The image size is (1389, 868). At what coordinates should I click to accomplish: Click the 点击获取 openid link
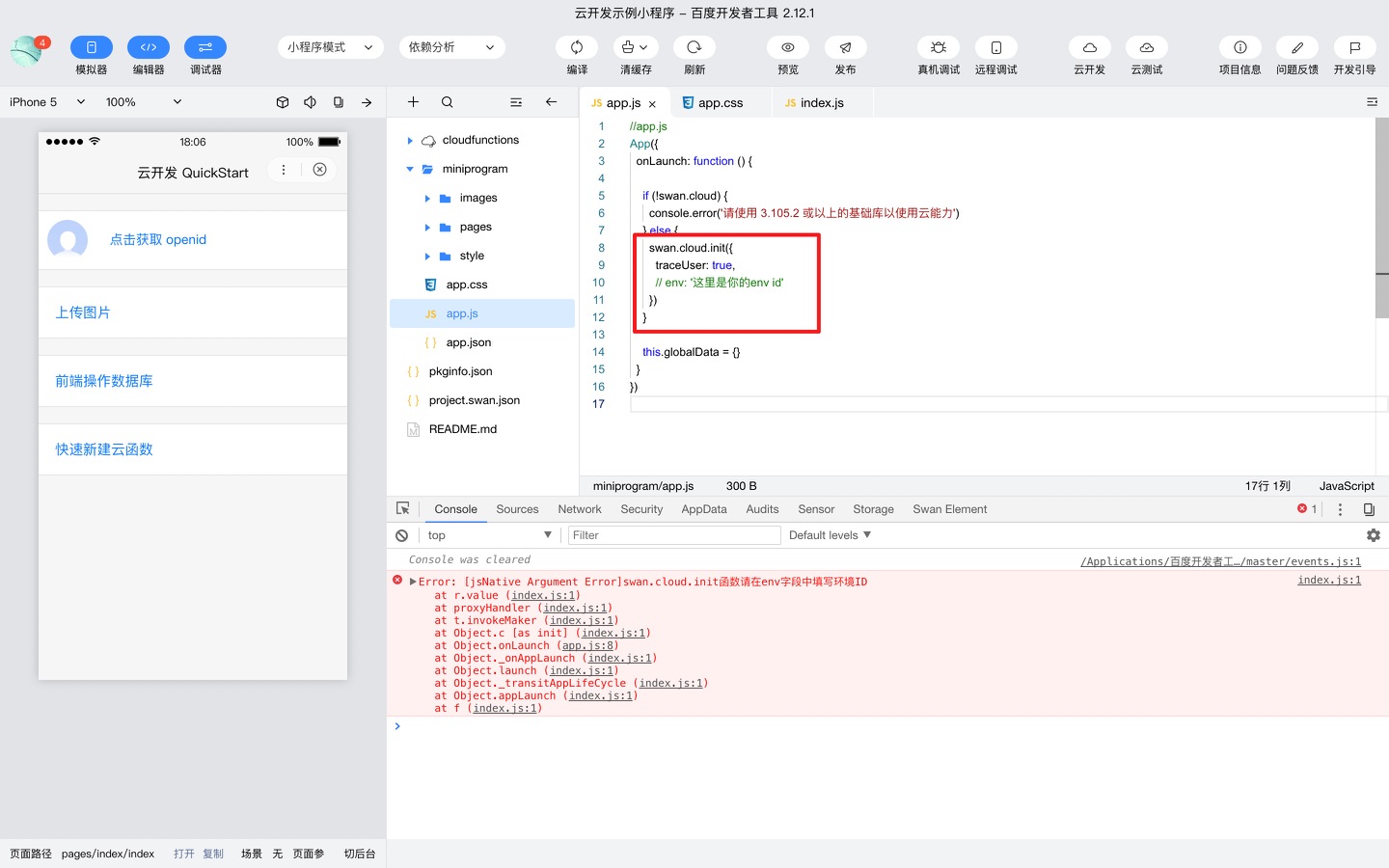point(158,240)
